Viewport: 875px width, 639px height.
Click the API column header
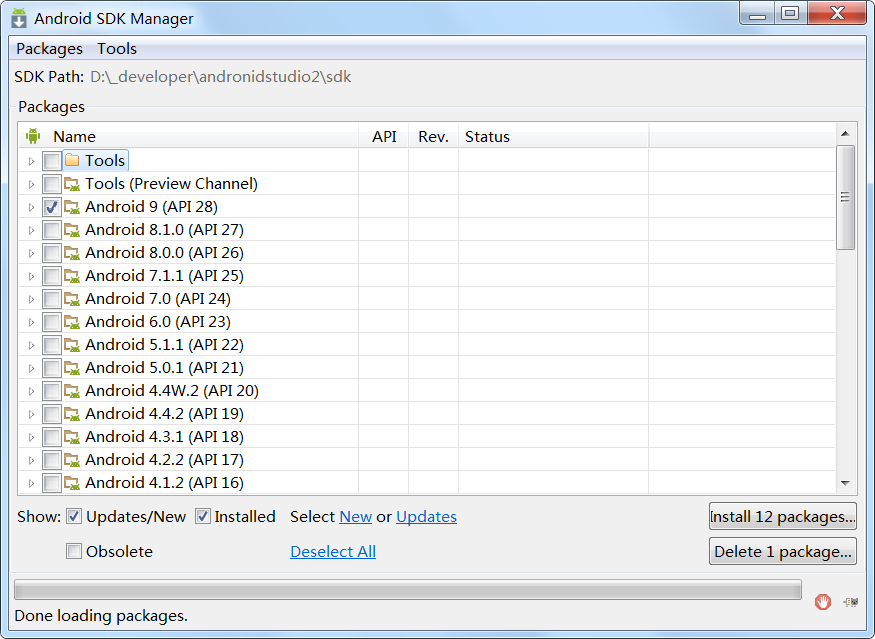coord(384,136)
